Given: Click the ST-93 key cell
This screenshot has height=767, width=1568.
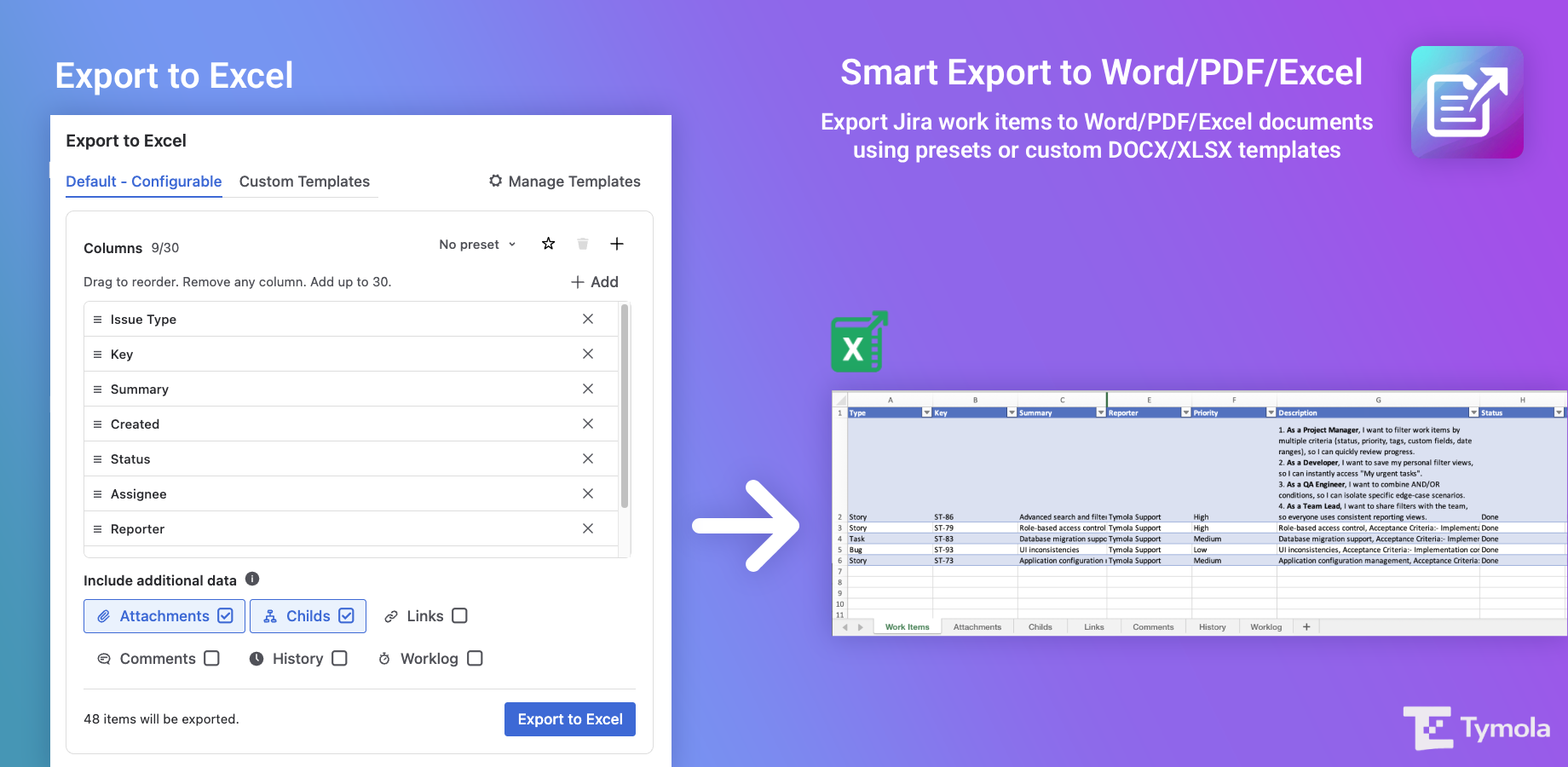Looking at the screenshot, I should point(975,550).
